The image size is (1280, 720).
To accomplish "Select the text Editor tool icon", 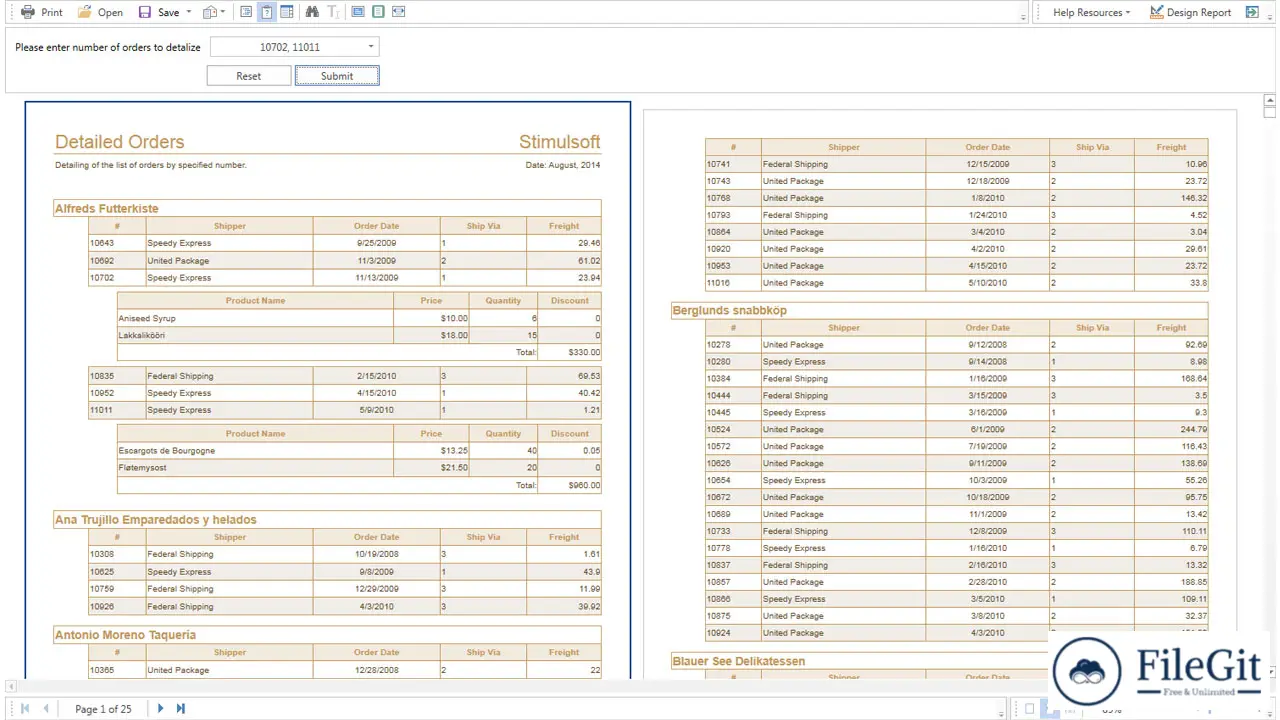I will pos(333,12).
